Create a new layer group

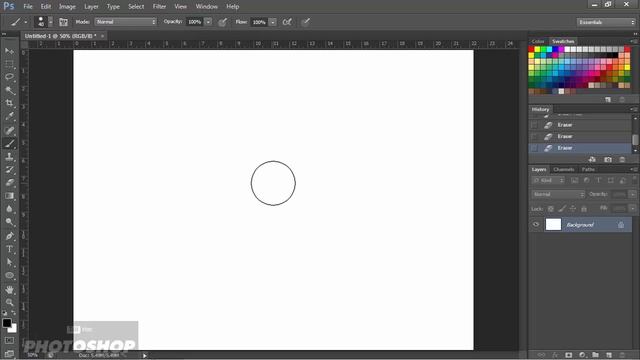pyautogui.click(x=596, y=355)
